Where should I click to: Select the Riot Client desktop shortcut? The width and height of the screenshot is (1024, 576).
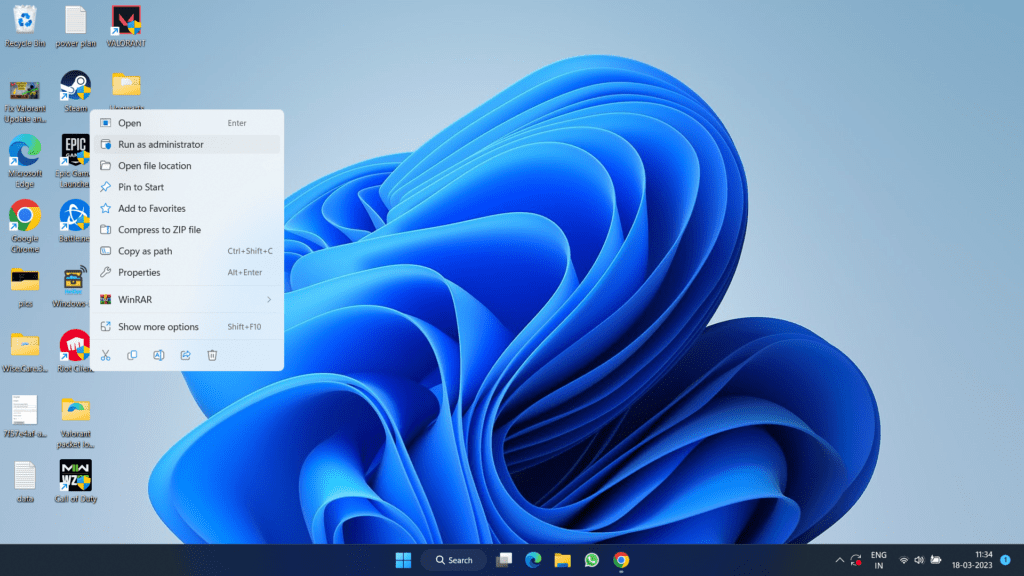(x=74, y=351)
